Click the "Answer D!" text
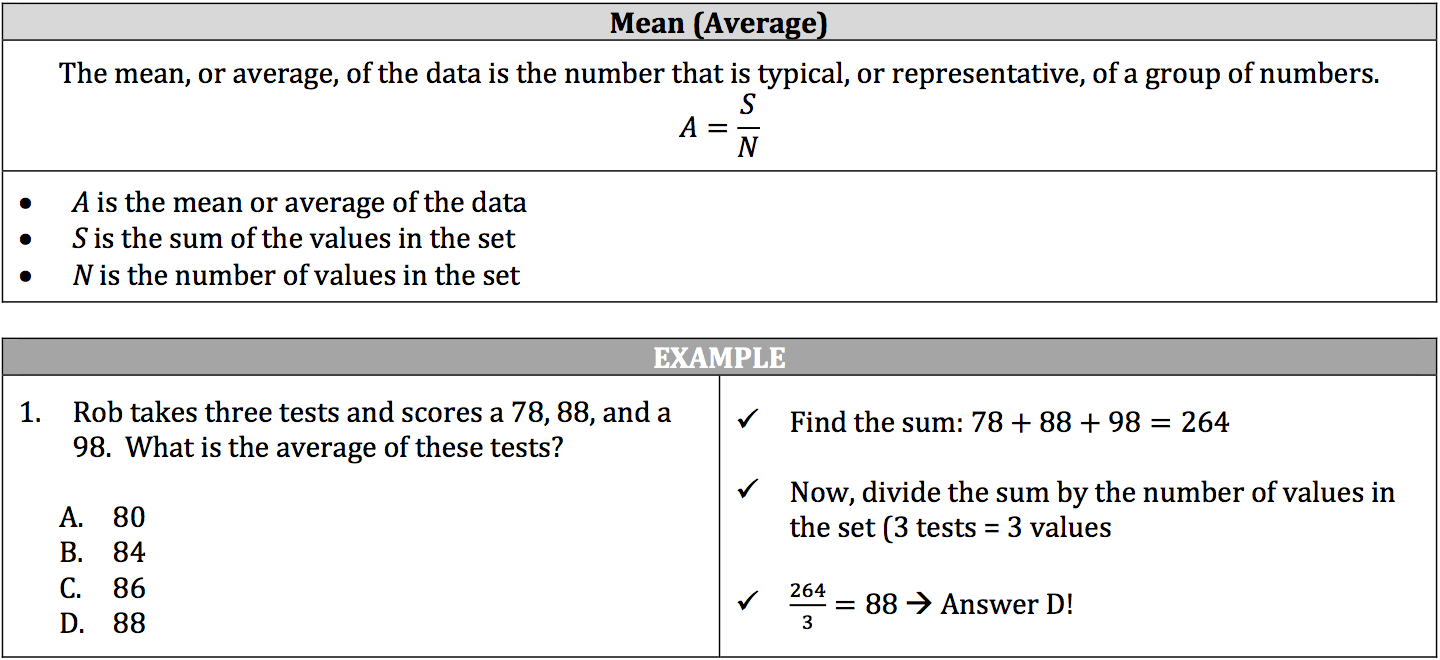This screenshot has height=660, width=1440. 1006,605
